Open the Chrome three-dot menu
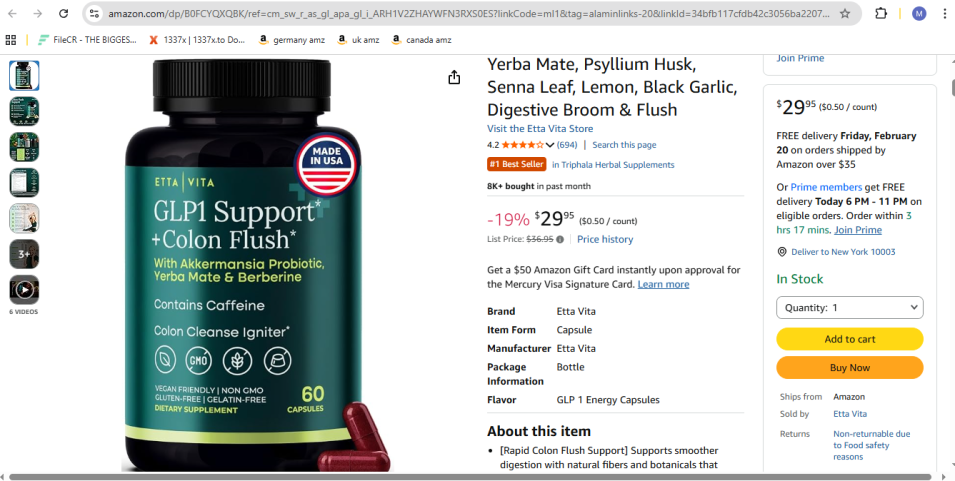955x481 pixels. click(x=944, y=13)
